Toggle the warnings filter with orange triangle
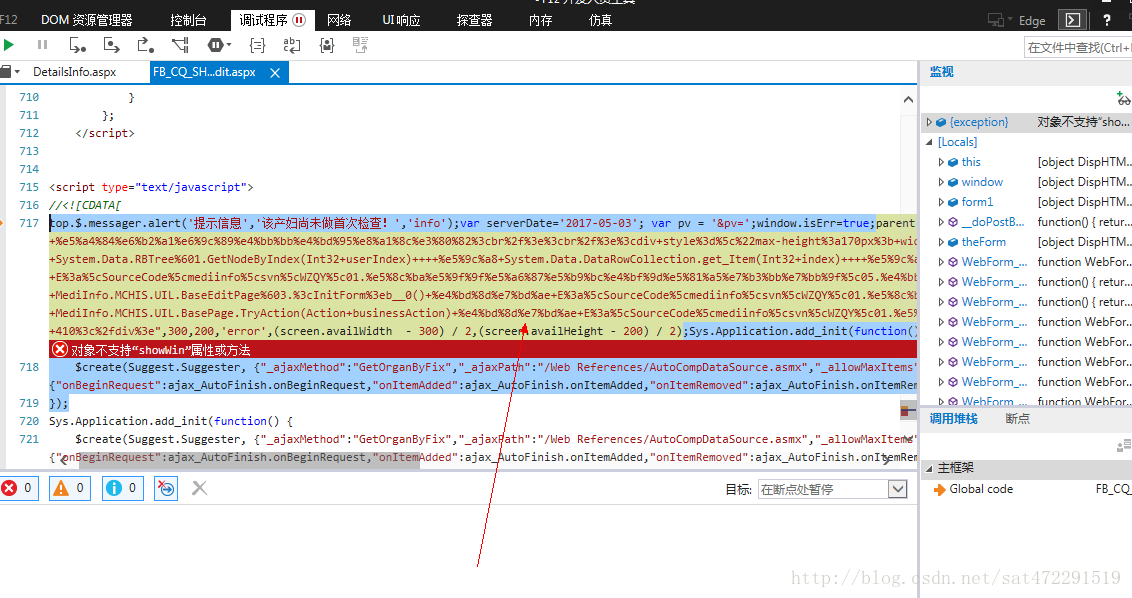Viewport: 1132px width, 598px height. pyautogui.click(x=70, y=488)
